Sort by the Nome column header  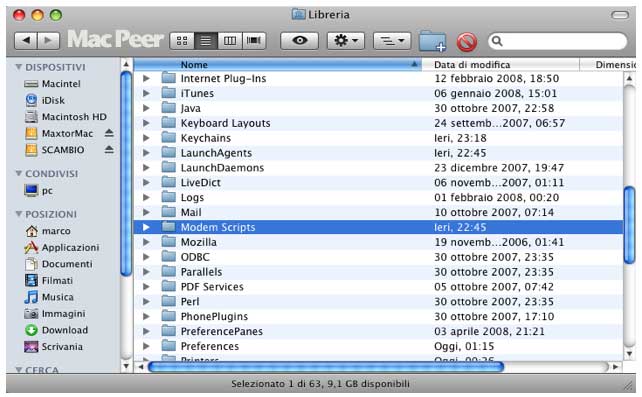pyautogui.click(x=278, y=65)
